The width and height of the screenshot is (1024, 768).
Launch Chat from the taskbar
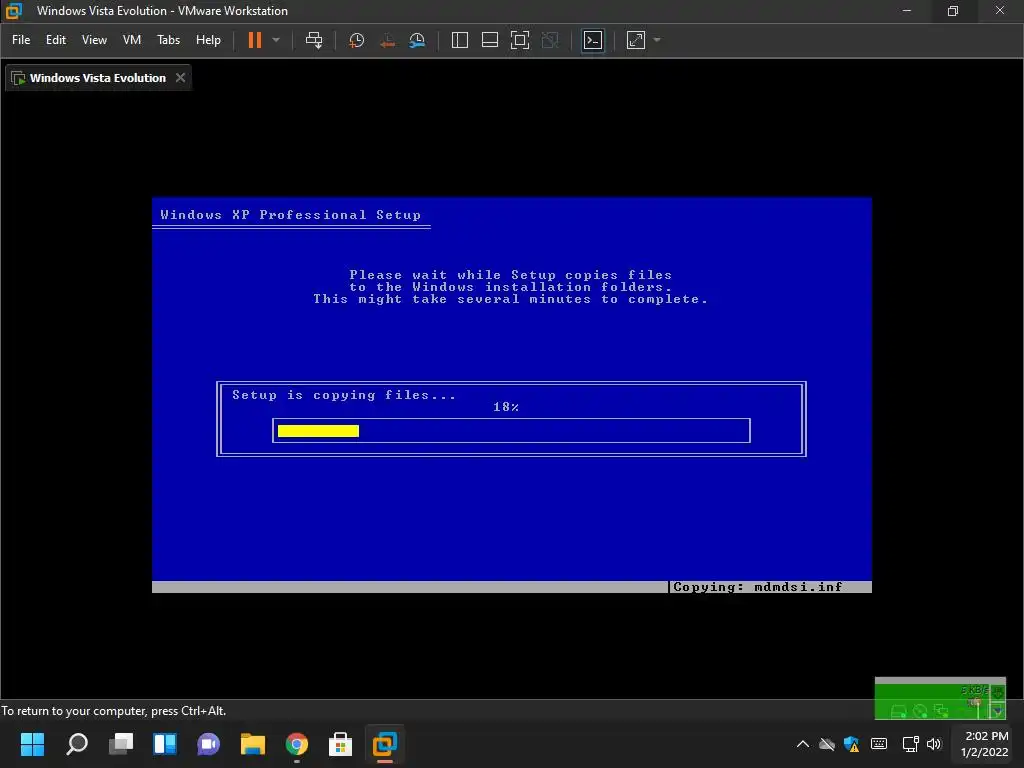[x=209, y=744]
